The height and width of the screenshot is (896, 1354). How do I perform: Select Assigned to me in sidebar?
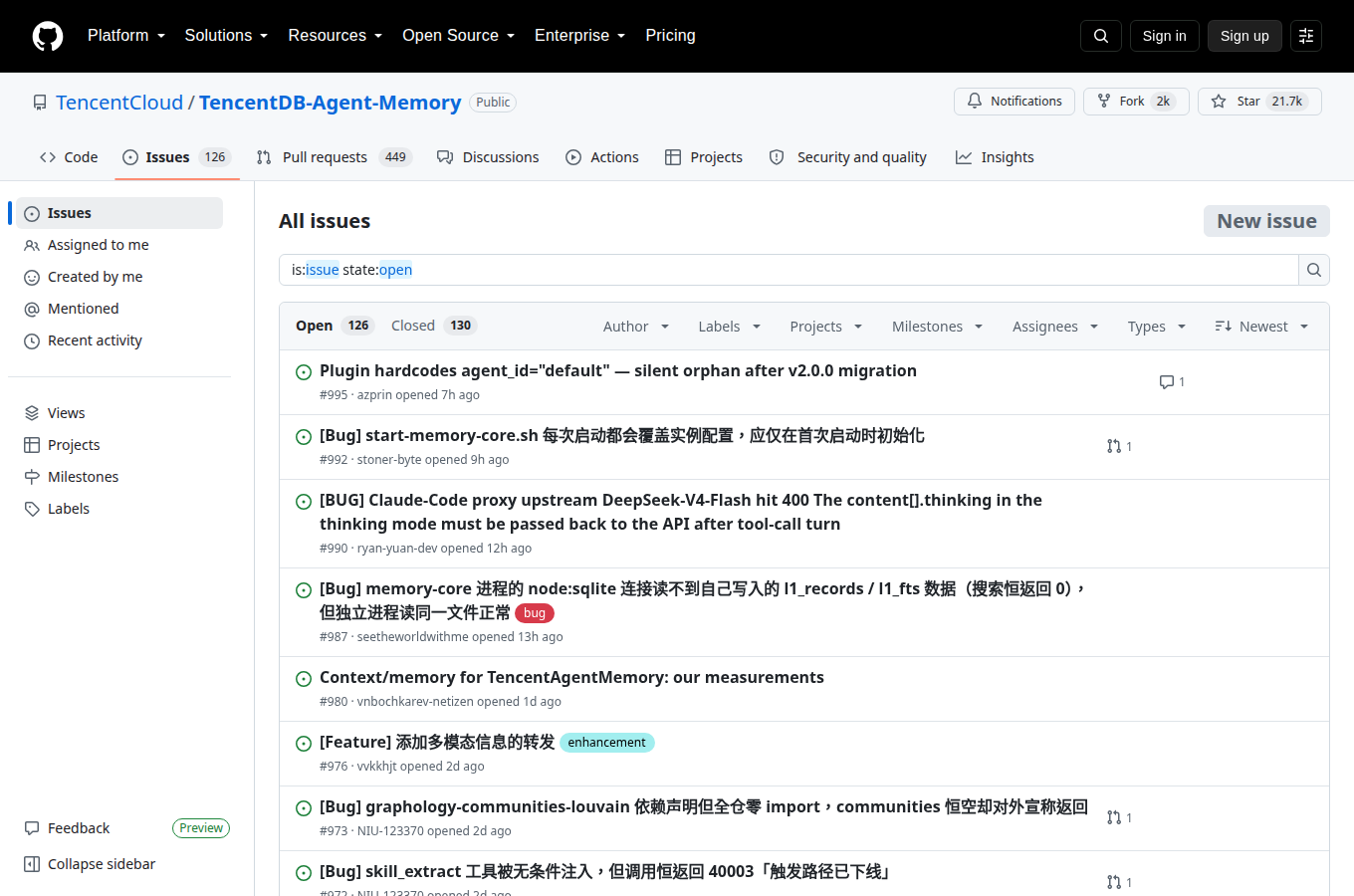[x=119, y=245]
